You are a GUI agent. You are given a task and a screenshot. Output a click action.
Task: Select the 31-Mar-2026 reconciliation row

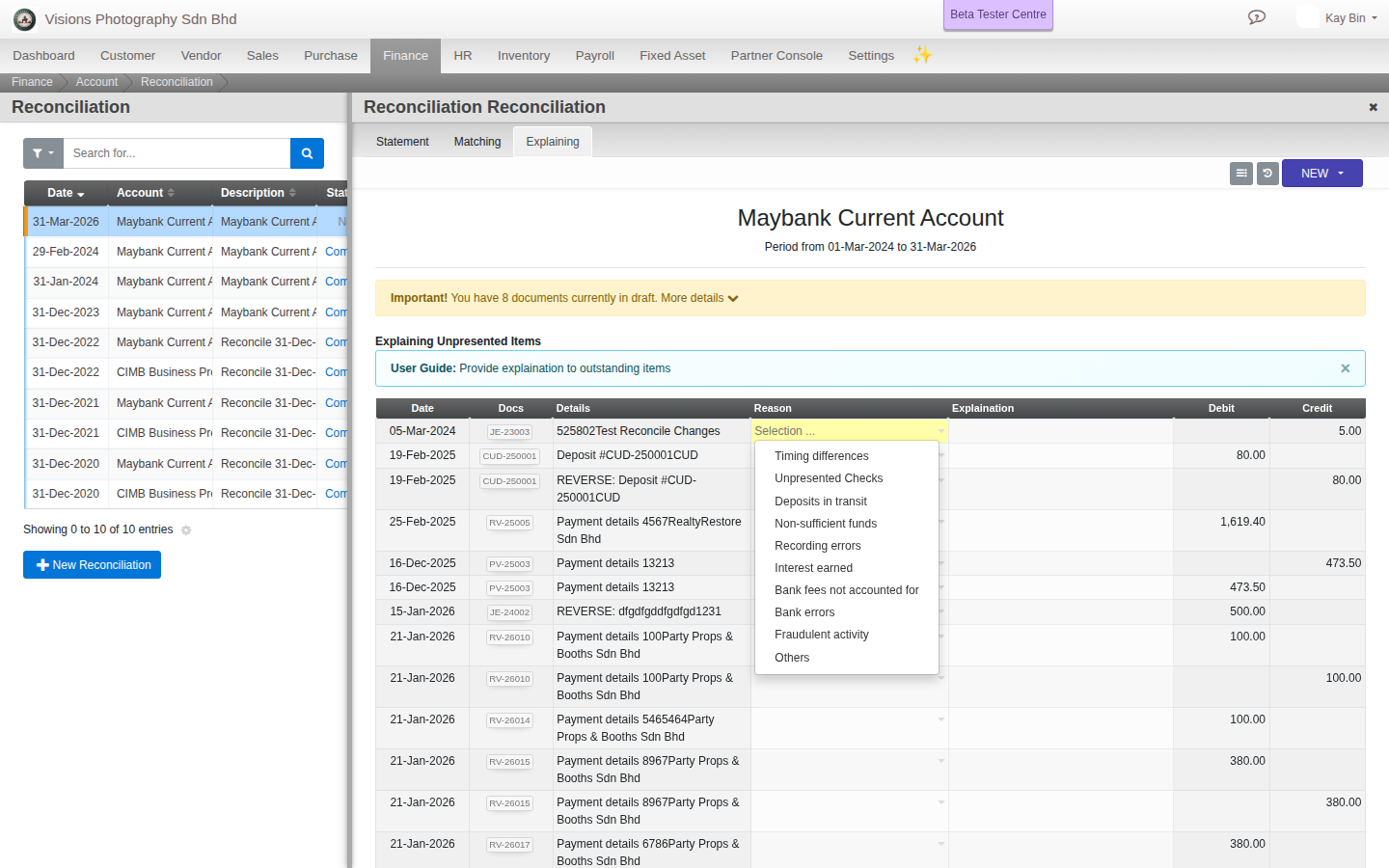(x=185, y=222)
